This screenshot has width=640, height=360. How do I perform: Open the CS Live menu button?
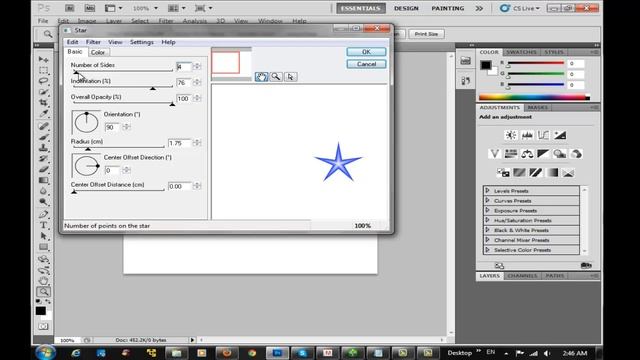tap(520, 8)
